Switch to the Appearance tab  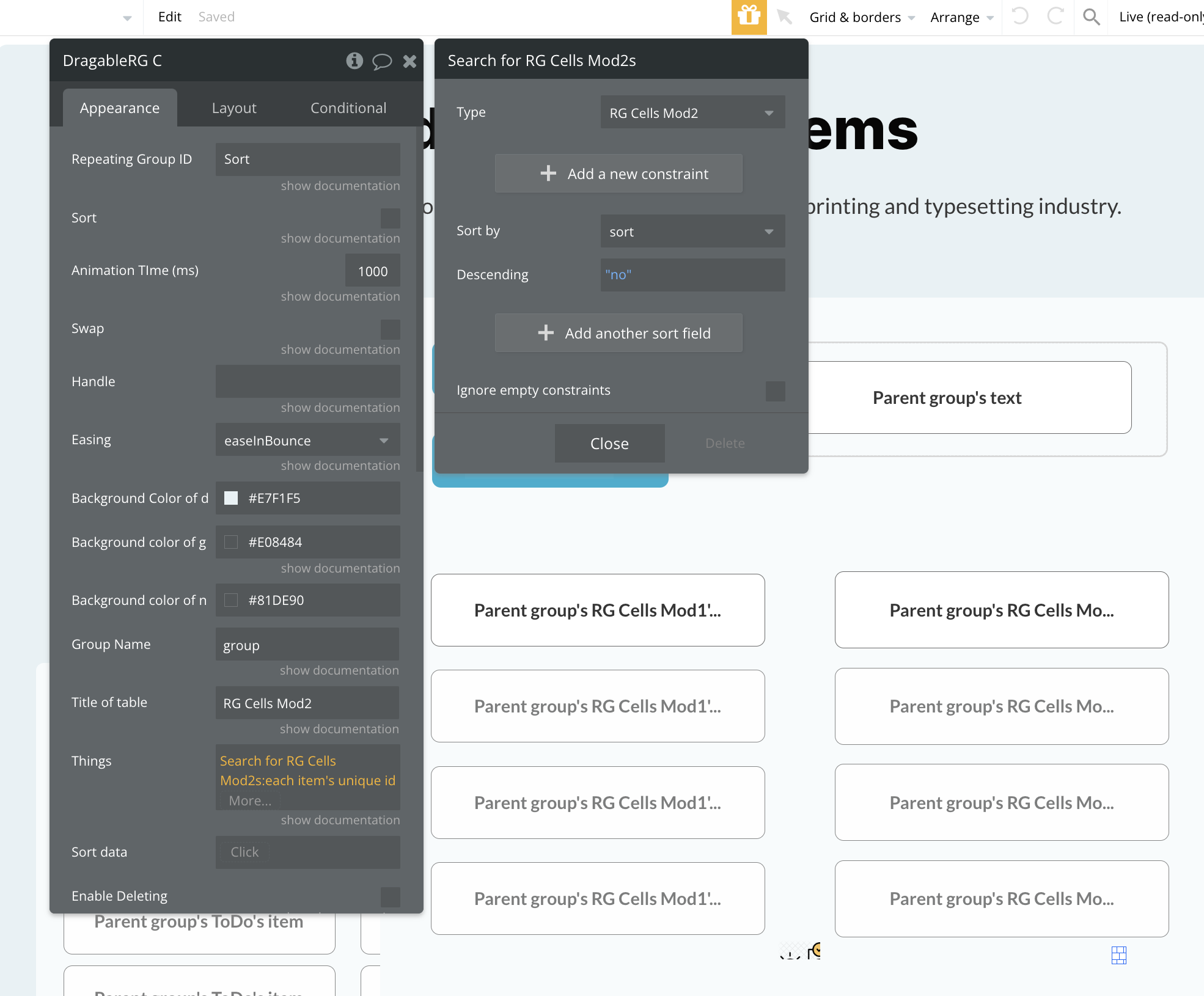click(x=120, y=108)
